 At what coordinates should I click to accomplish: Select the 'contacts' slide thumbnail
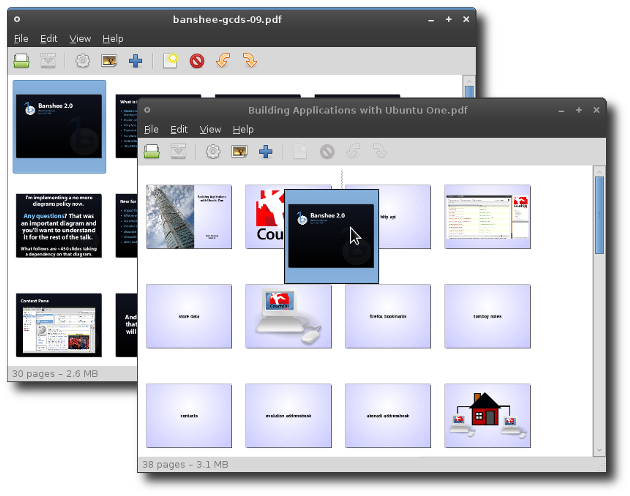click(189, 416)
